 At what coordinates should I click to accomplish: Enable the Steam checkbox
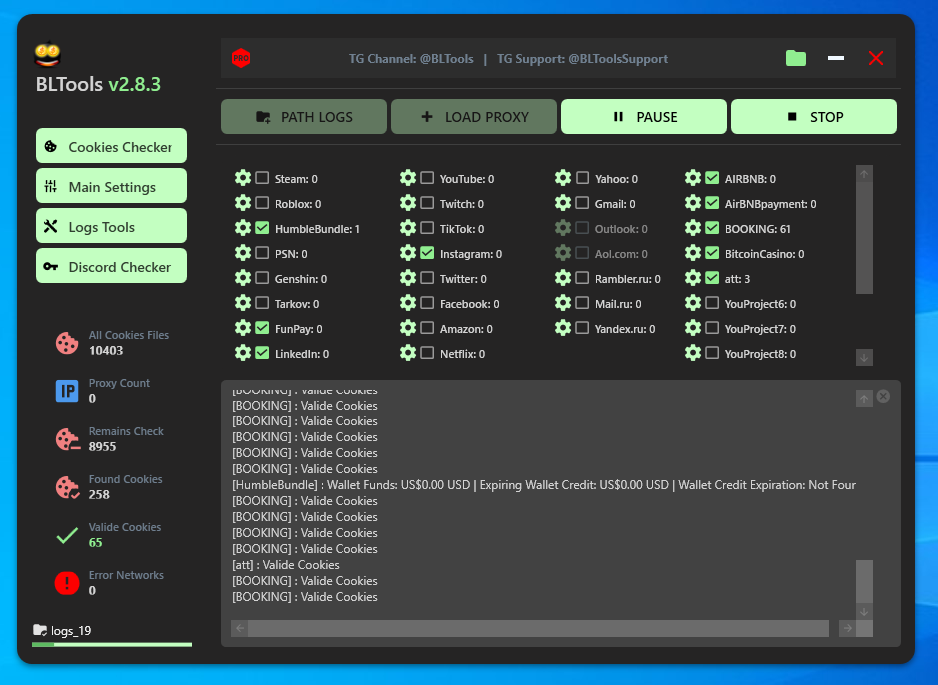pos(262,178)
